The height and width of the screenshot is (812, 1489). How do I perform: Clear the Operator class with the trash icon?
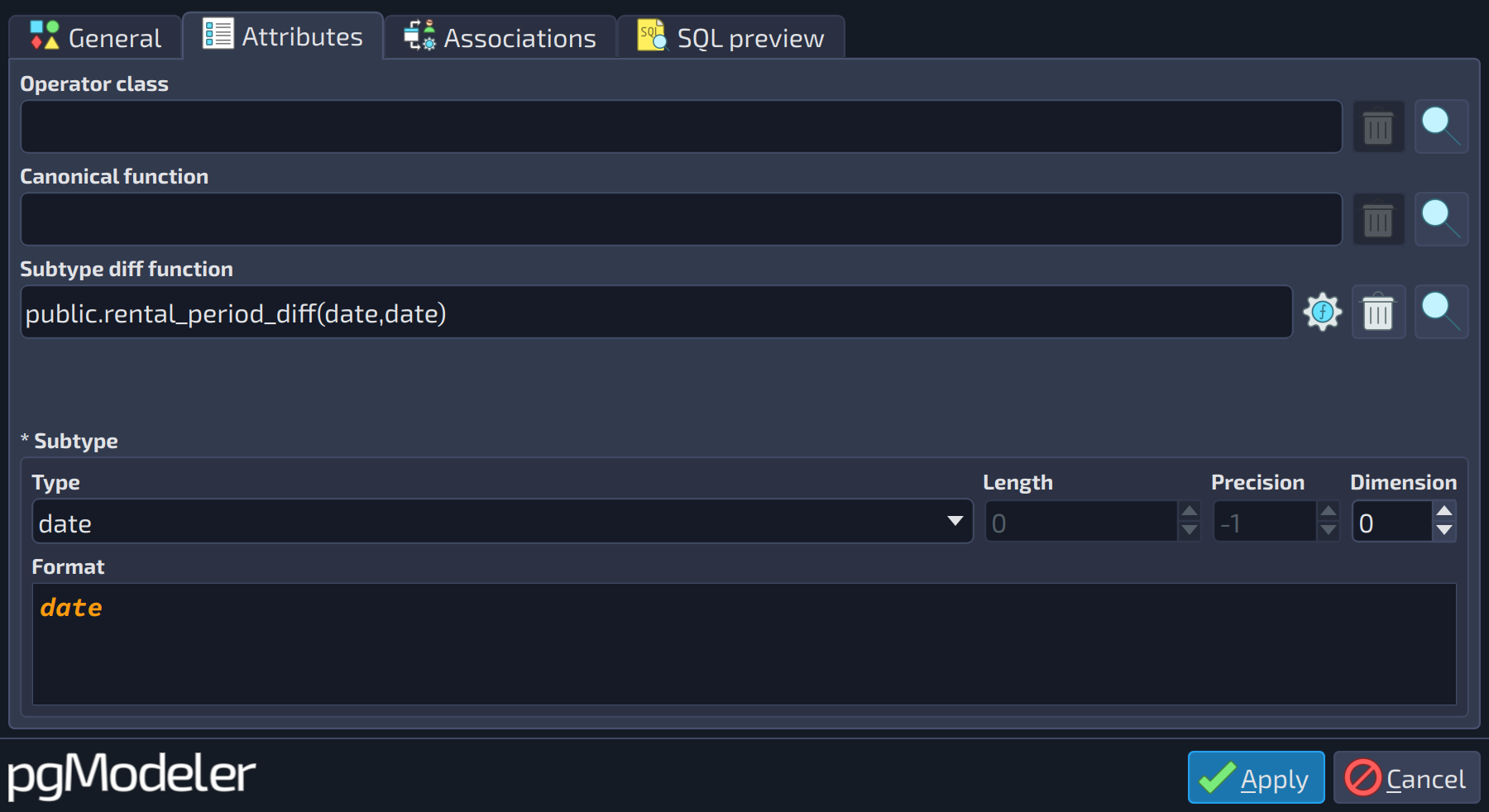point(1378,127)
